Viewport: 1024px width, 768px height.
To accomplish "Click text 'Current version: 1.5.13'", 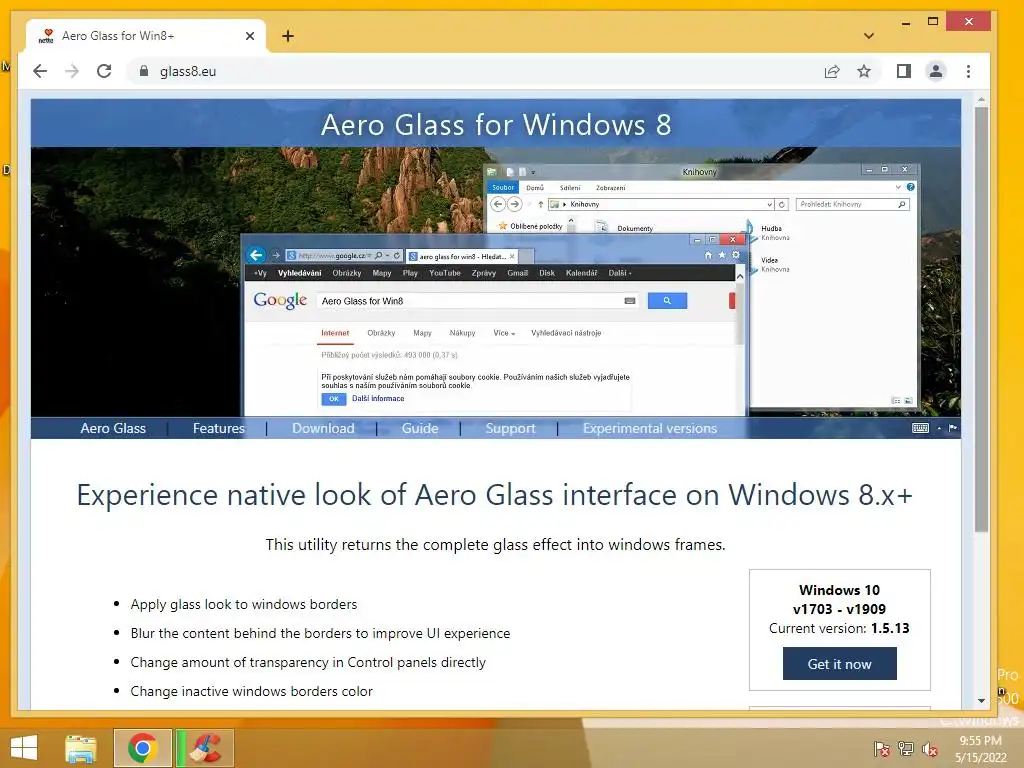I will coord(839,628).
